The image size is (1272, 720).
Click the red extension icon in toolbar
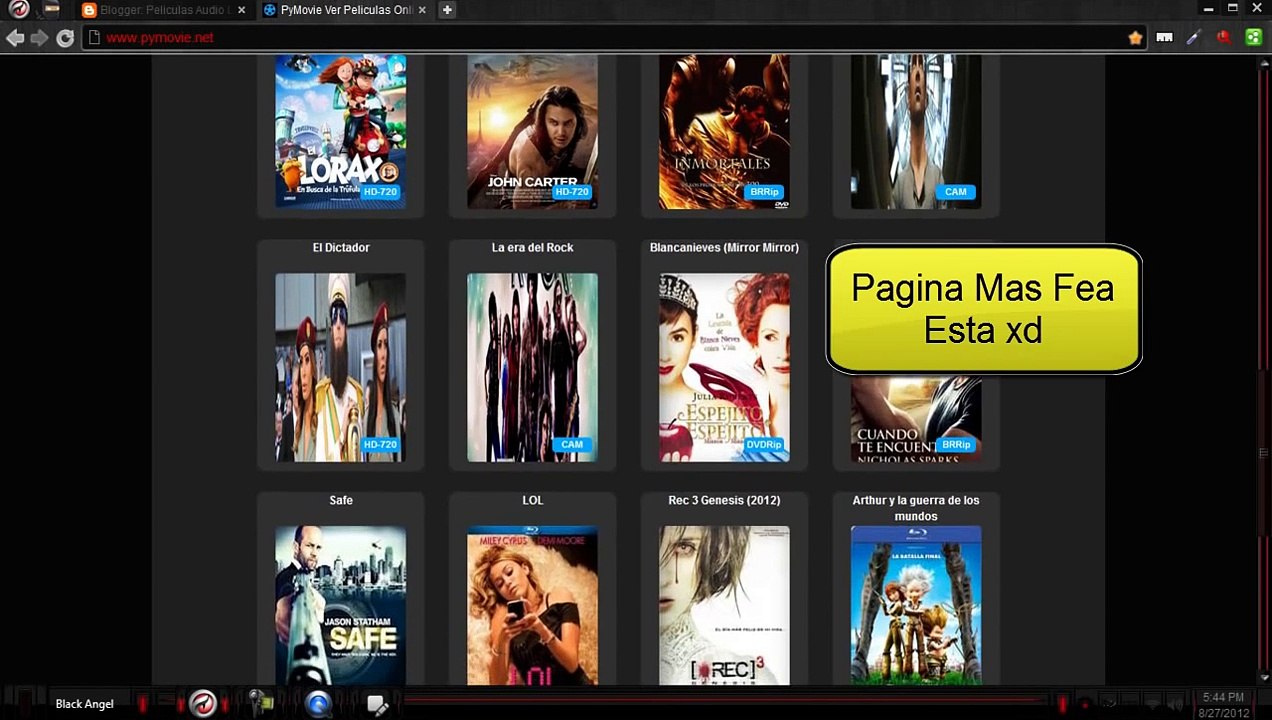1223,38
